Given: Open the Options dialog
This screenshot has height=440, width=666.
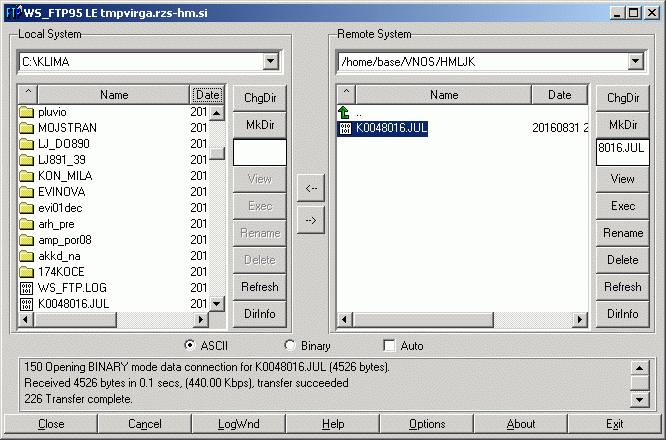Looking at the screenshot, I should [x=427, y=424].
